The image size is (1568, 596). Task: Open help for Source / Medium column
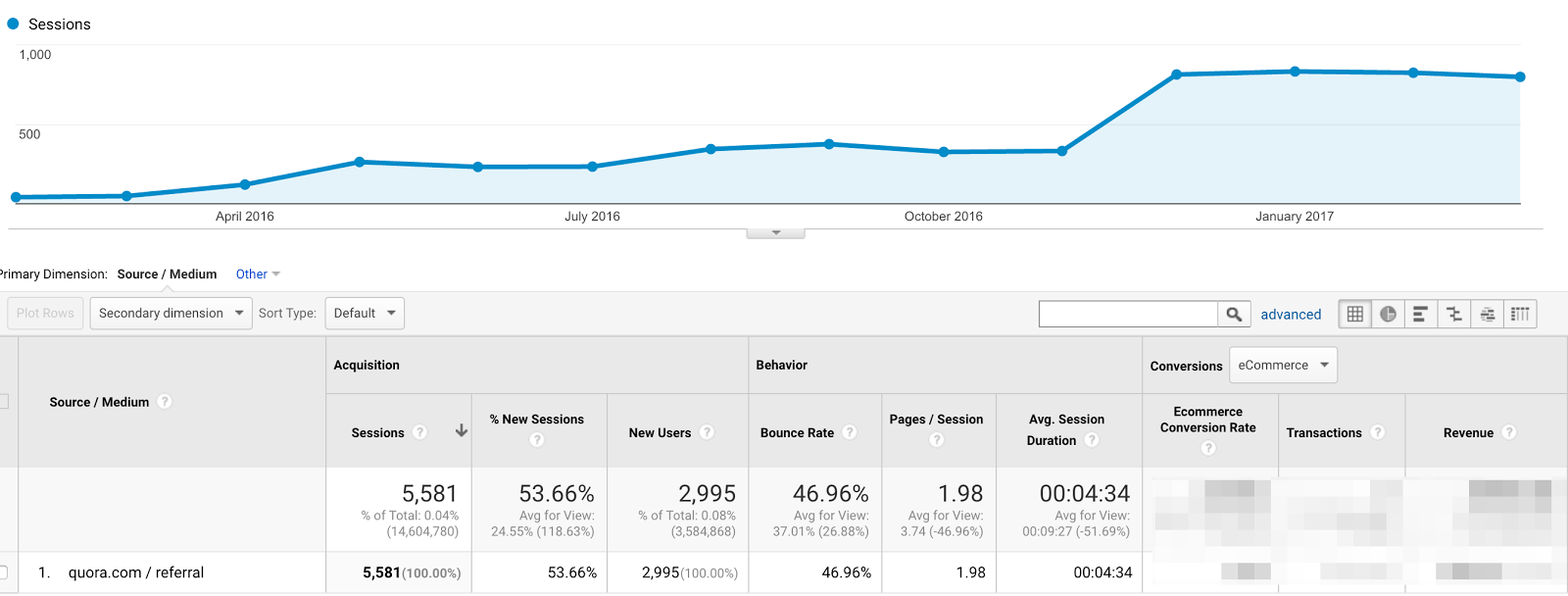point(165,401)
